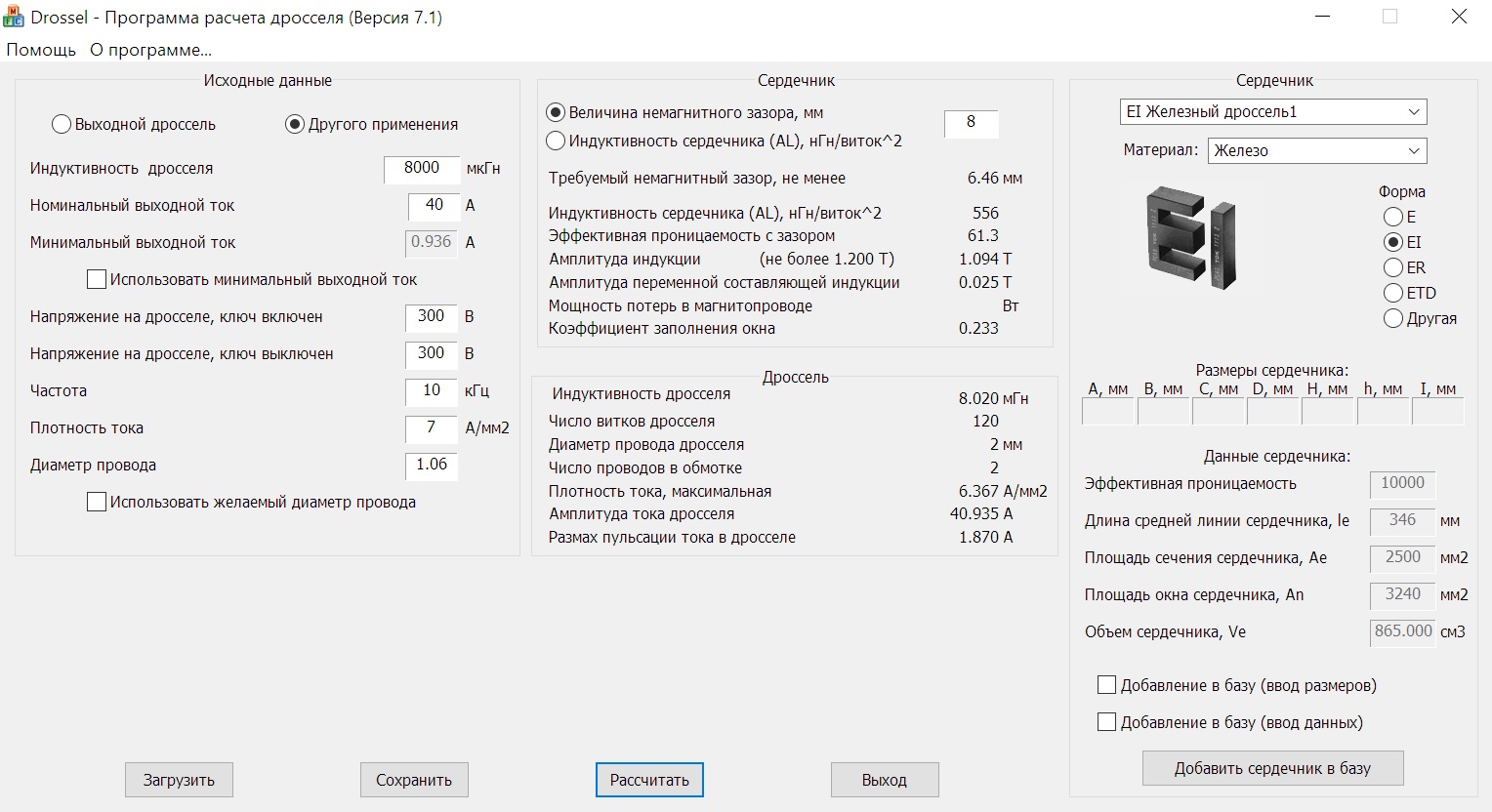Image resolution: width=1492 pixels, height=812 pixels.
Task: Click the 'Частота' kHz input field
Action: [x=431, y=390]
